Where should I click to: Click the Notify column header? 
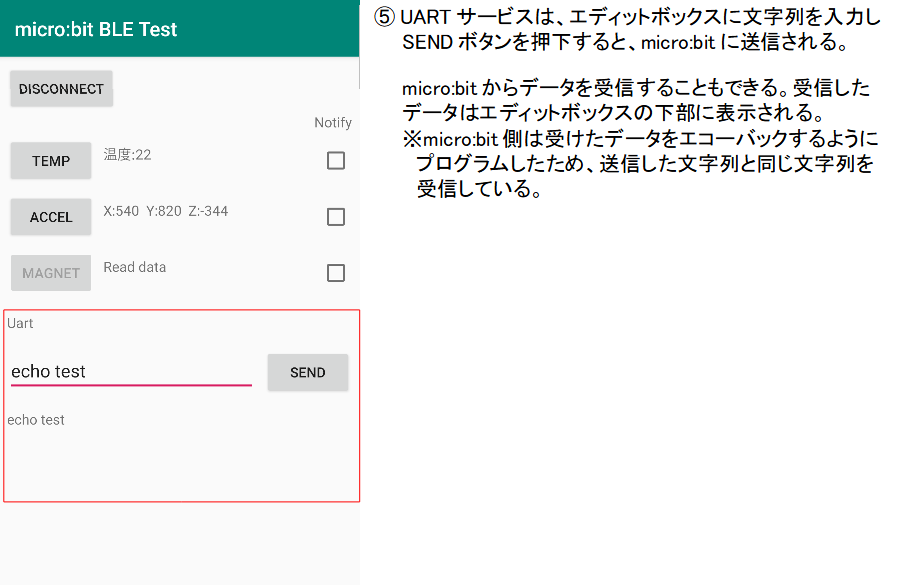(332, 122)
